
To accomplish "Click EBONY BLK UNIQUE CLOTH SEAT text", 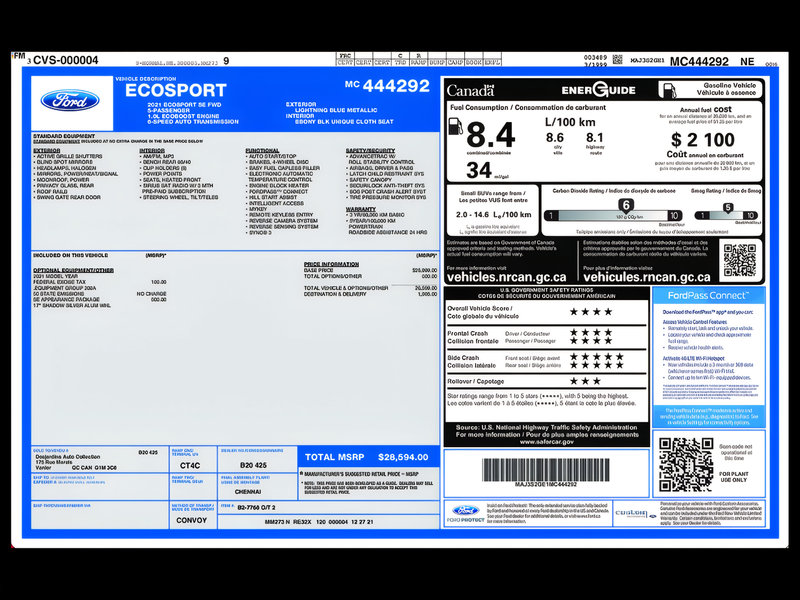I will pos(344,121).
